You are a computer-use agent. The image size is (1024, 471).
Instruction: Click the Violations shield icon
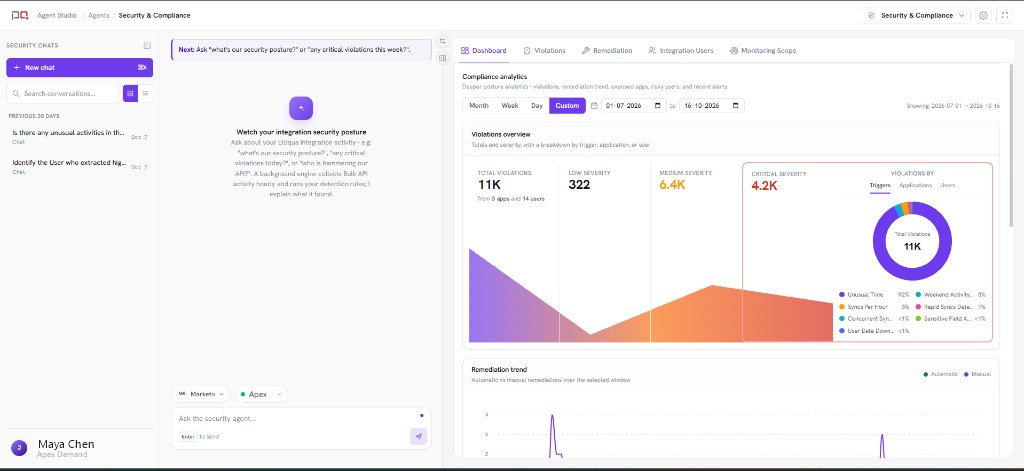pyautogui.click(x=527, y=50)
